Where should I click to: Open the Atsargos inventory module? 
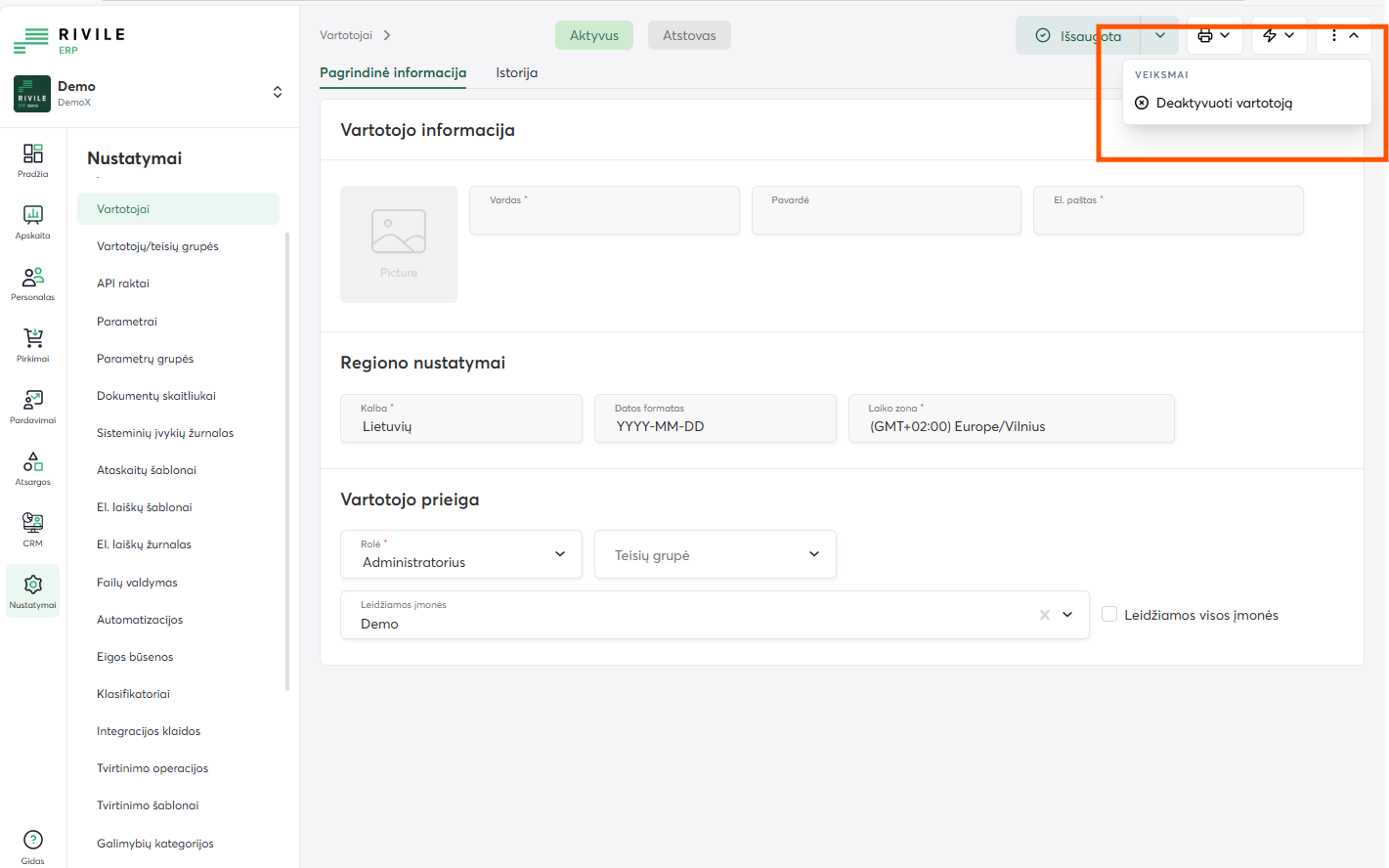tap(32, 468)
